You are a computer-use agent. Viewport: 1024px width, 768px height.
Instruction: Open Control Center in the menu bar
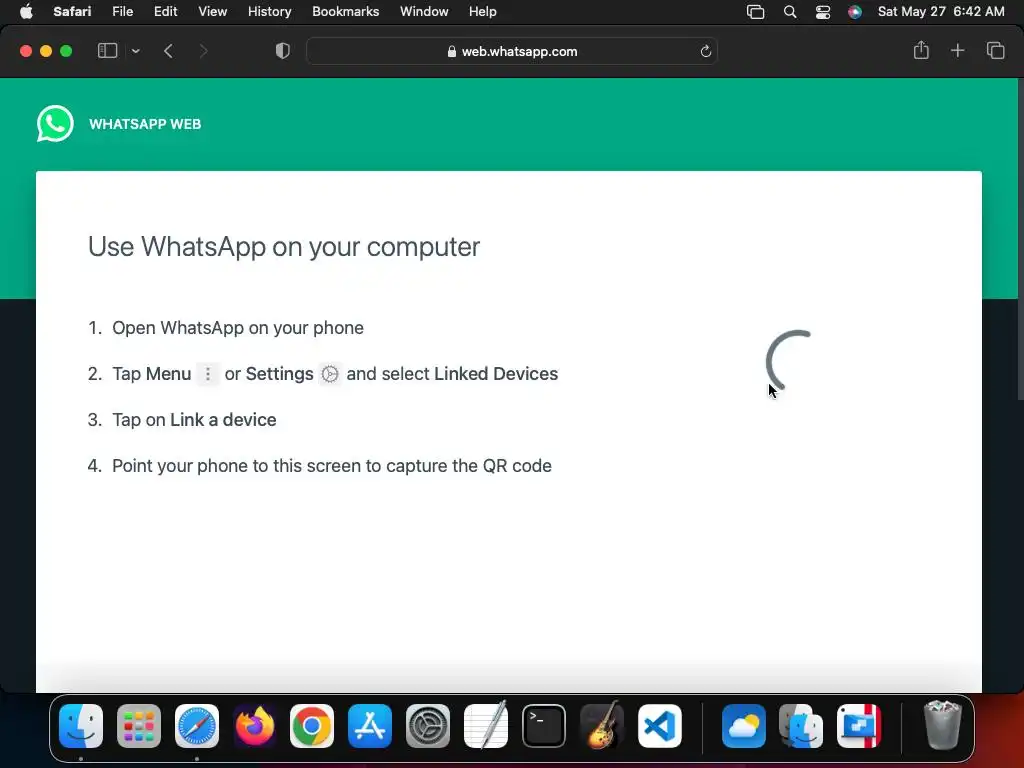823,12
